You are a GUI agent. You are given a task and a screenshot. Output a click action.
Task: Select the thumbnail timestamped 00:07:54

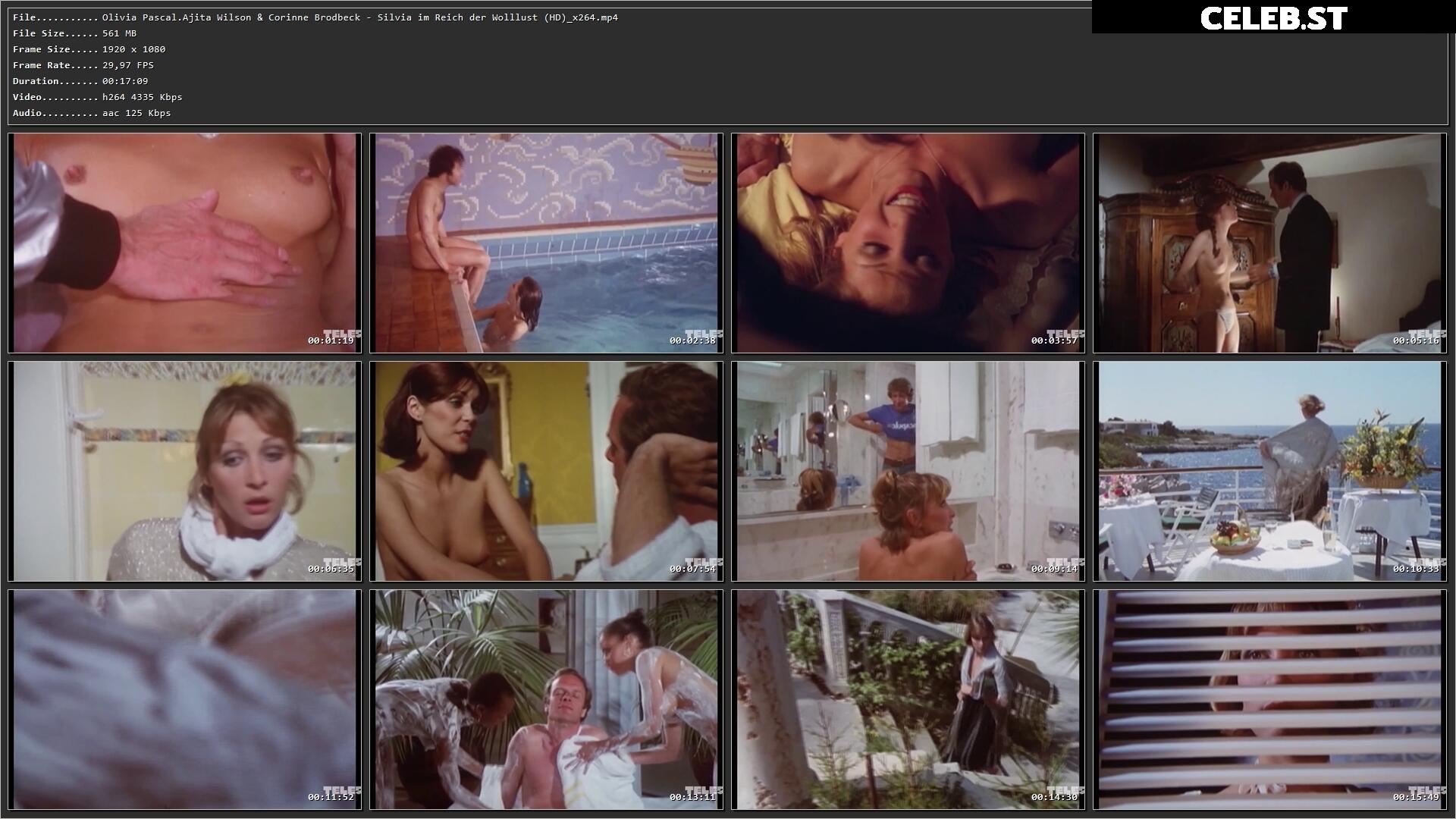546,471
